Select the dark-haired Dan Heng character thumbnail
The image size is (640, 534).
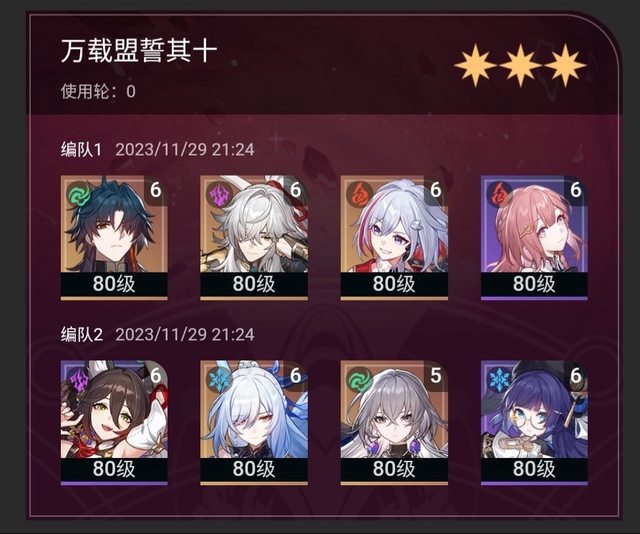point(114,238)
